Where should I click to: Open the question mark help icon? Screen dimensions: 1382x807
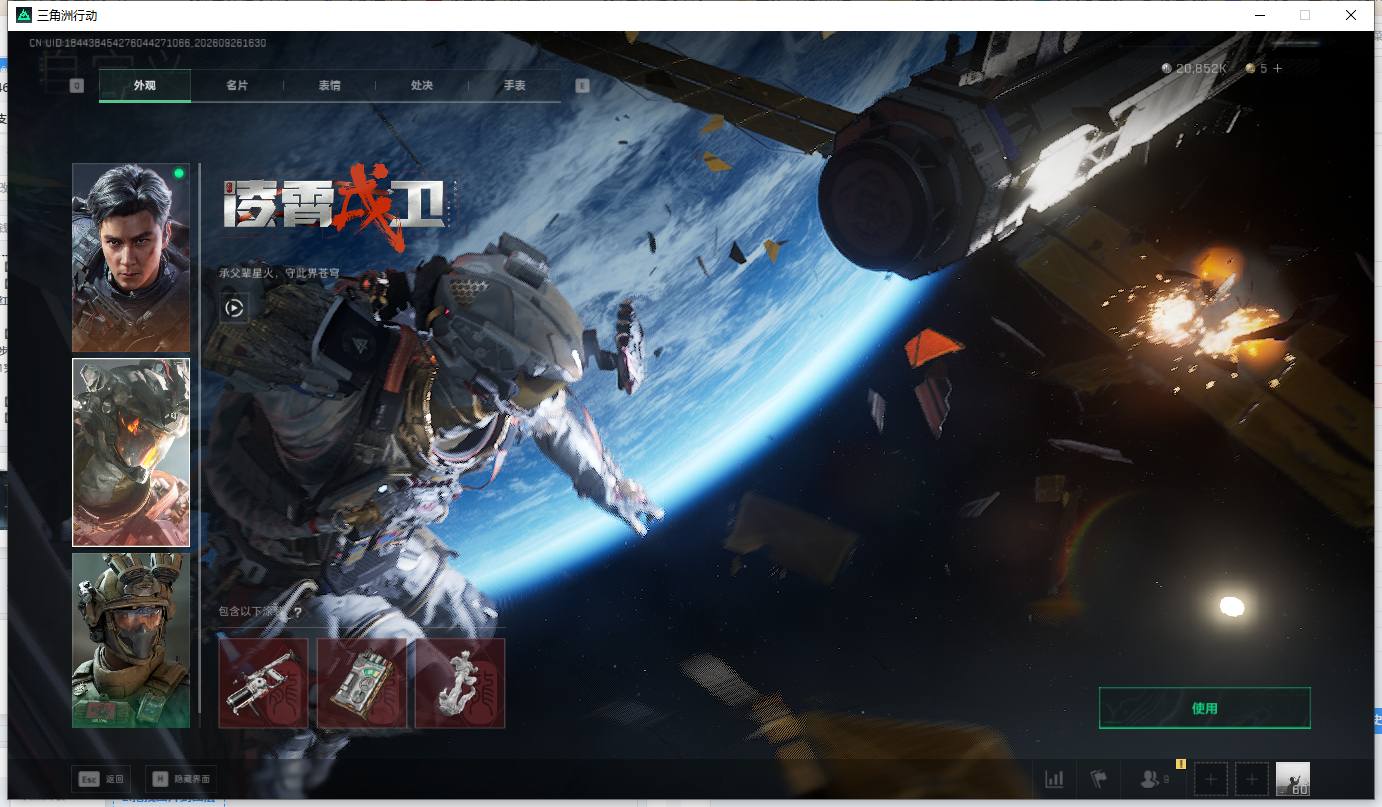click(x=297, y=612)
